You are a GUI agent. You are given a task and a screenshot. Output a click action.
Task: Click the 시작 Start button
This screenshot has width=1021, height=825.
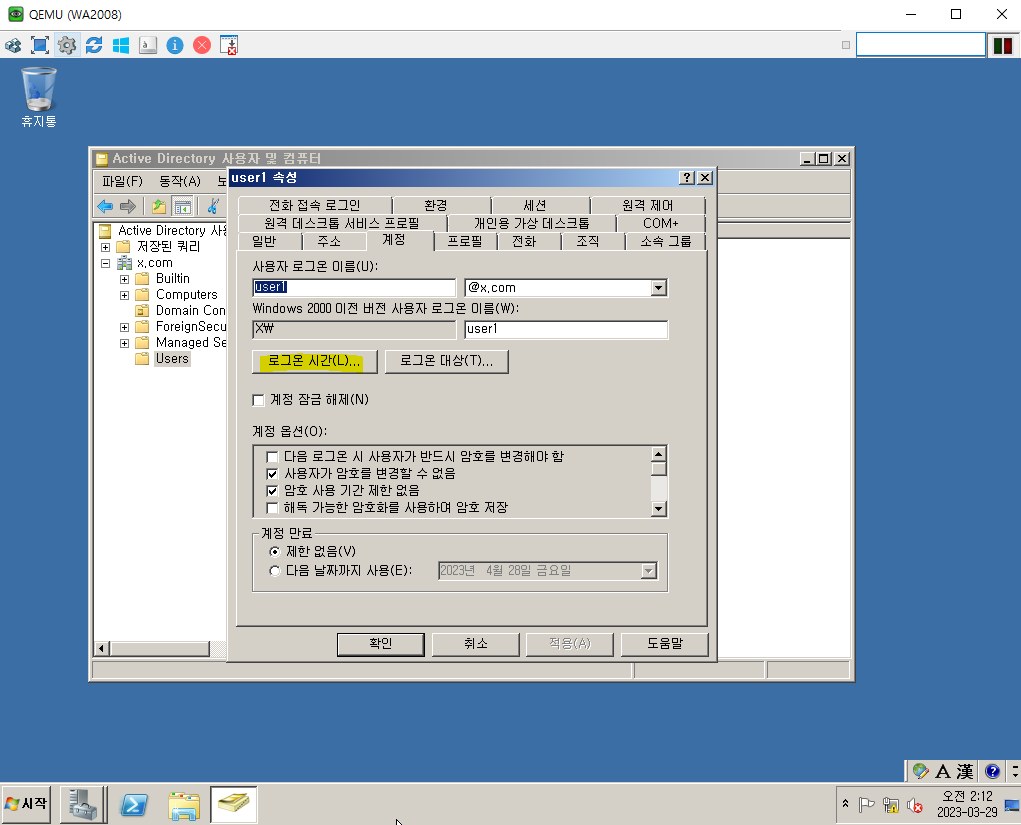[x=26, y=805]
